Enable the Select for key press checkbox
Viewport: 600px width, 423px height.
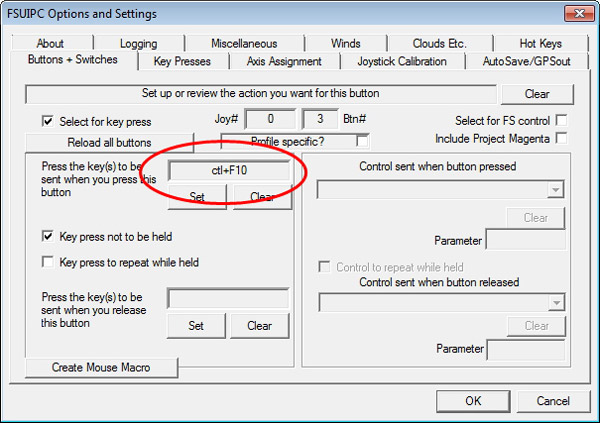point(47,121)
